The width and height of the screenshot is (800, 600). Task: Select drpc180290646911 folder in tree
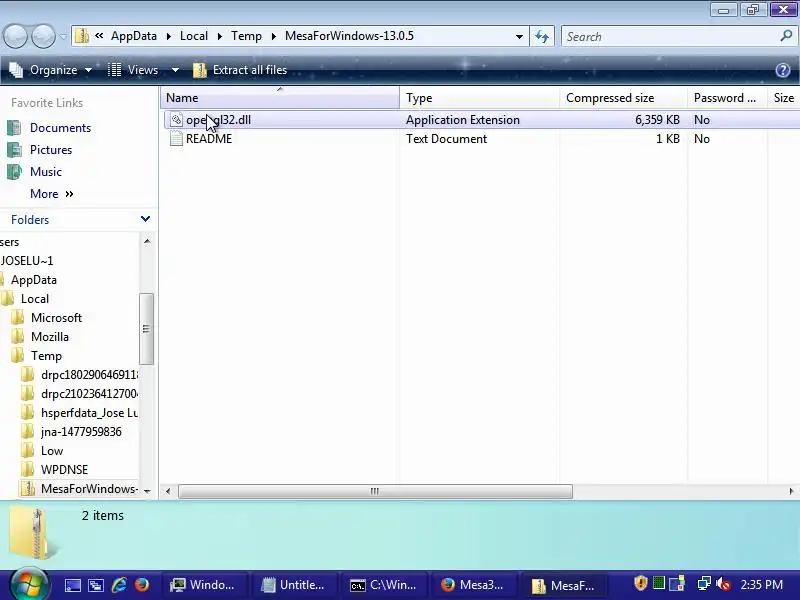click(89, 375)
